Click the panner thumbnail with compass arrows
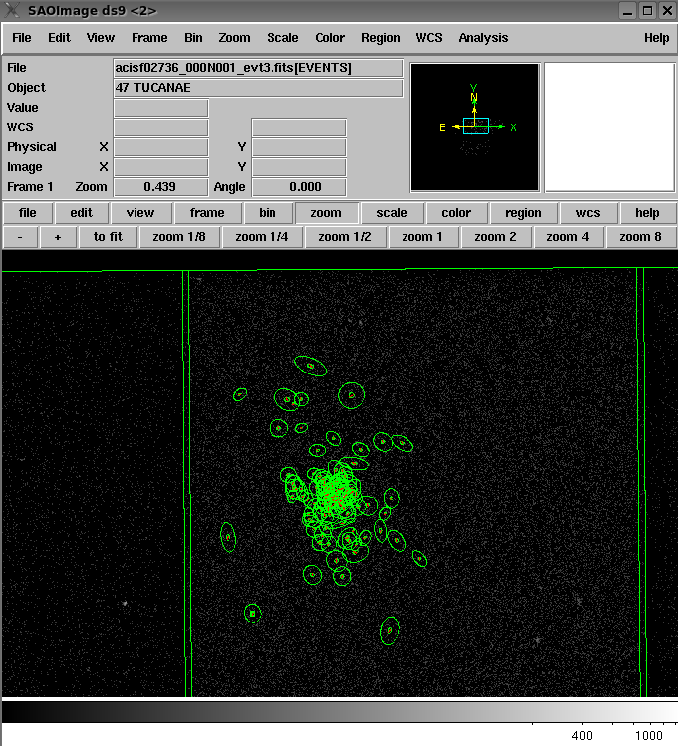The image size is (678, 746). click(475, 127)
